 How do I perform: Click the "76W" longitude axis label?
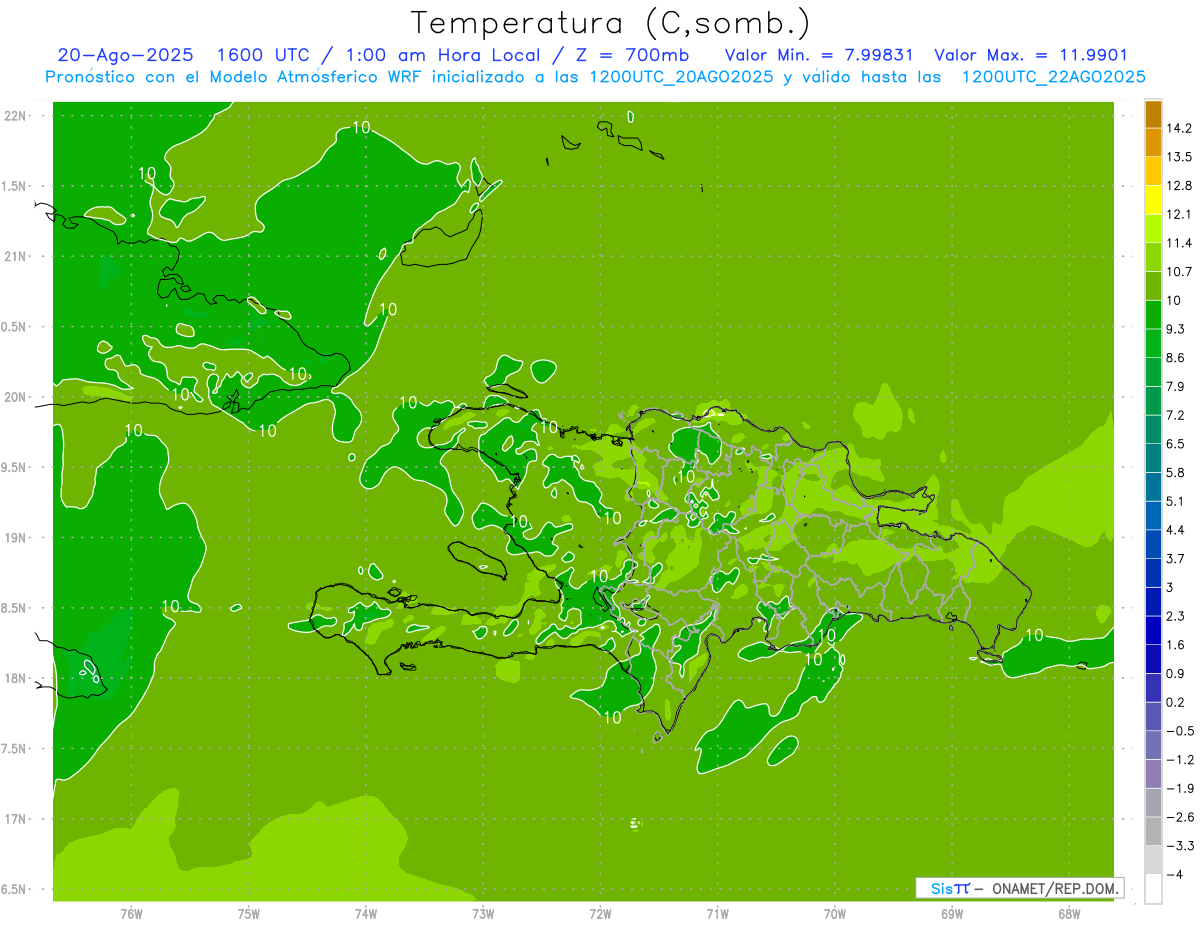point(131,913)
